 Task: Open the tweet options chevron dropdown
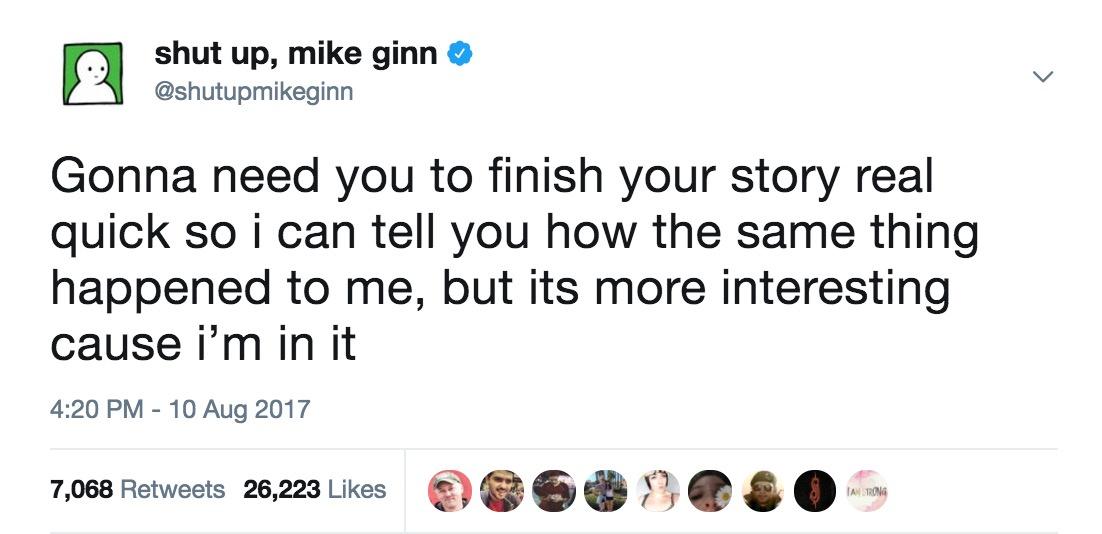tap(1043, 77)
